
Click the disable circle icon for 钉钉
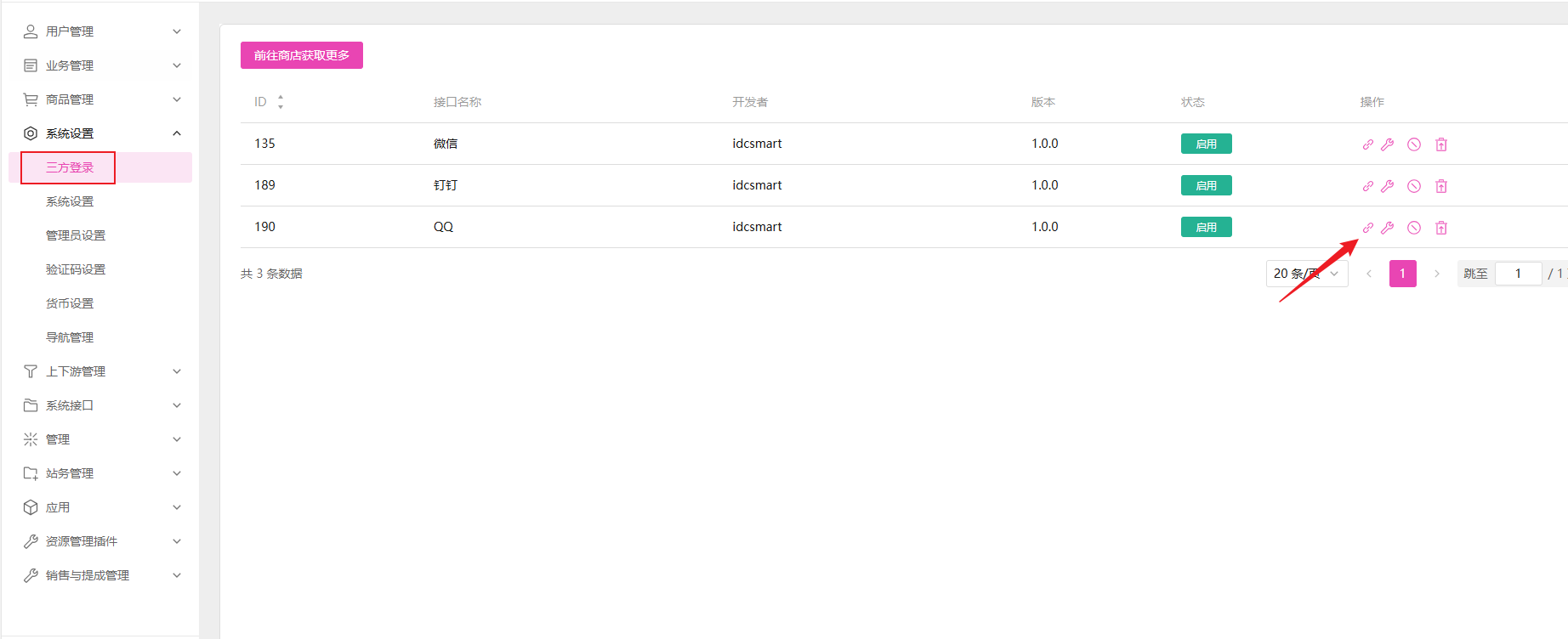click(x=1413, y=186)
